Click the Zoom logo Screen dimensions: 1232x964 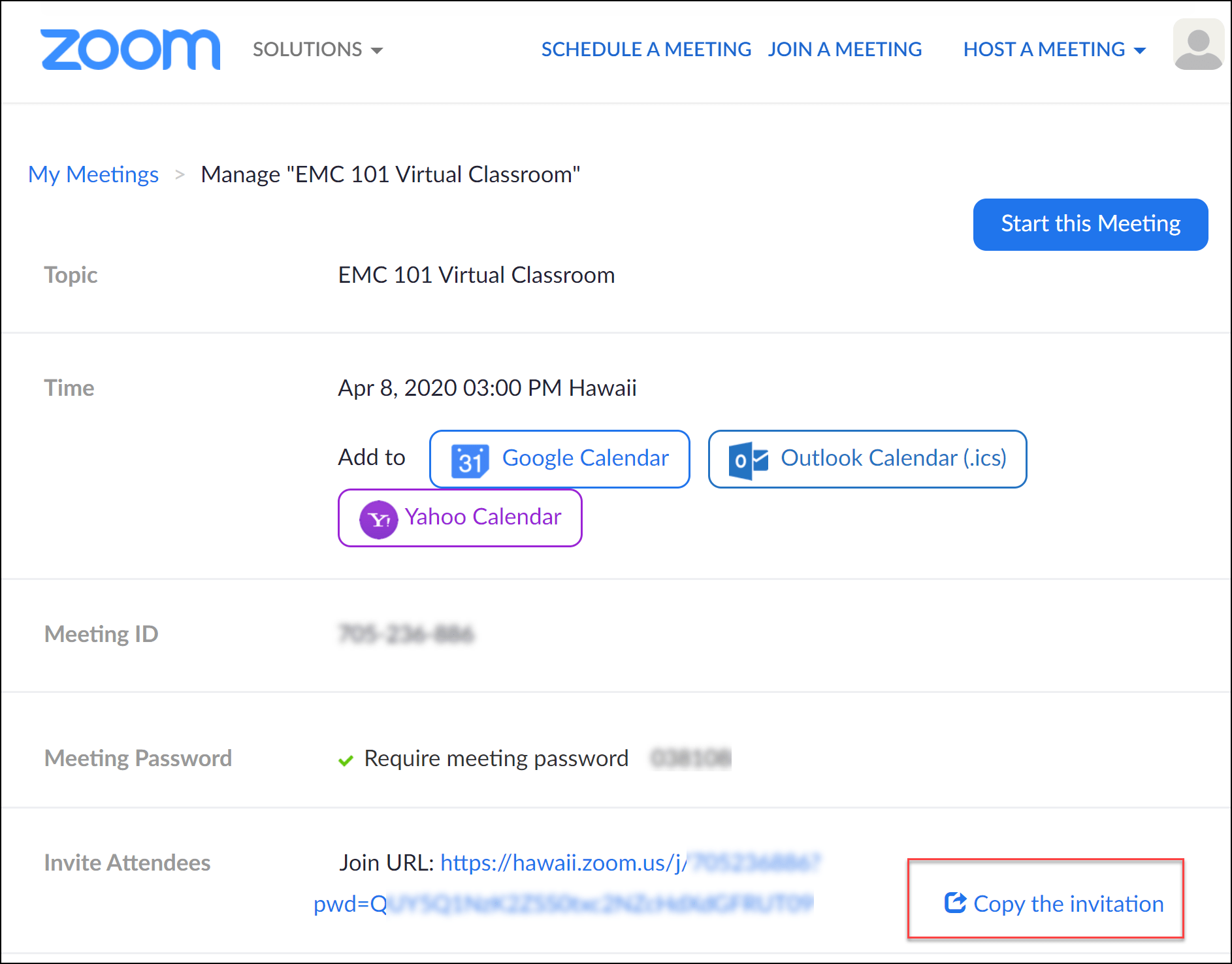[x=129, y=50]
